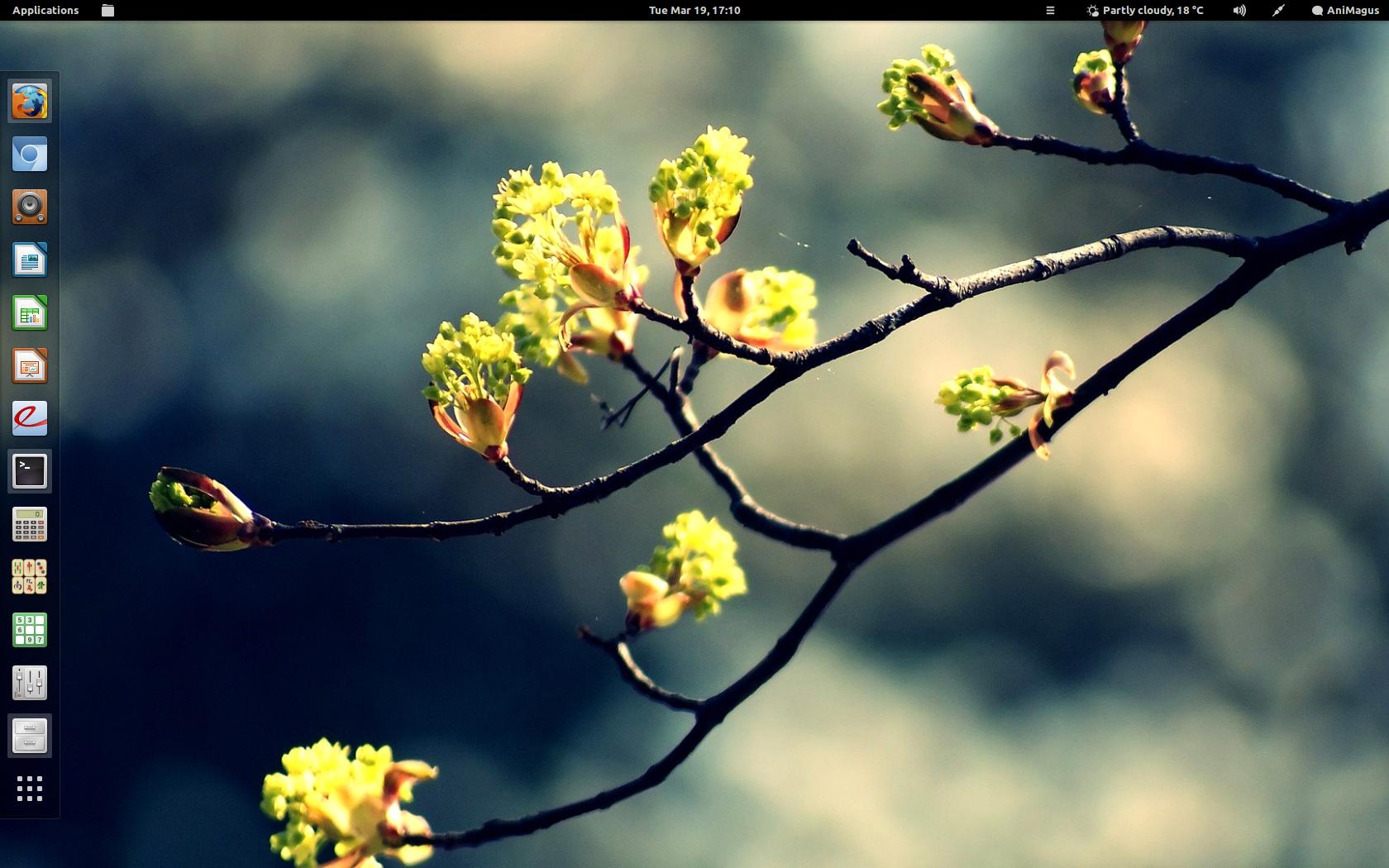Viewport: 1389px width, 868px height.
Task: Open LibreOffice Calc spreadsheet app
Action: click(x=30, y=313)
